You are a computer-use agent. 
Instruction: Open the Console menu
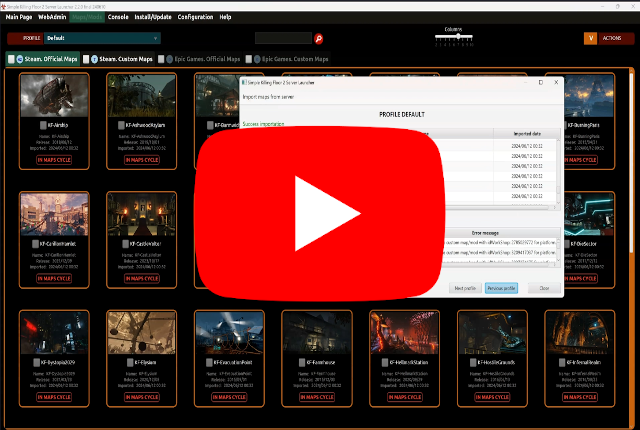tap(118, 17)
